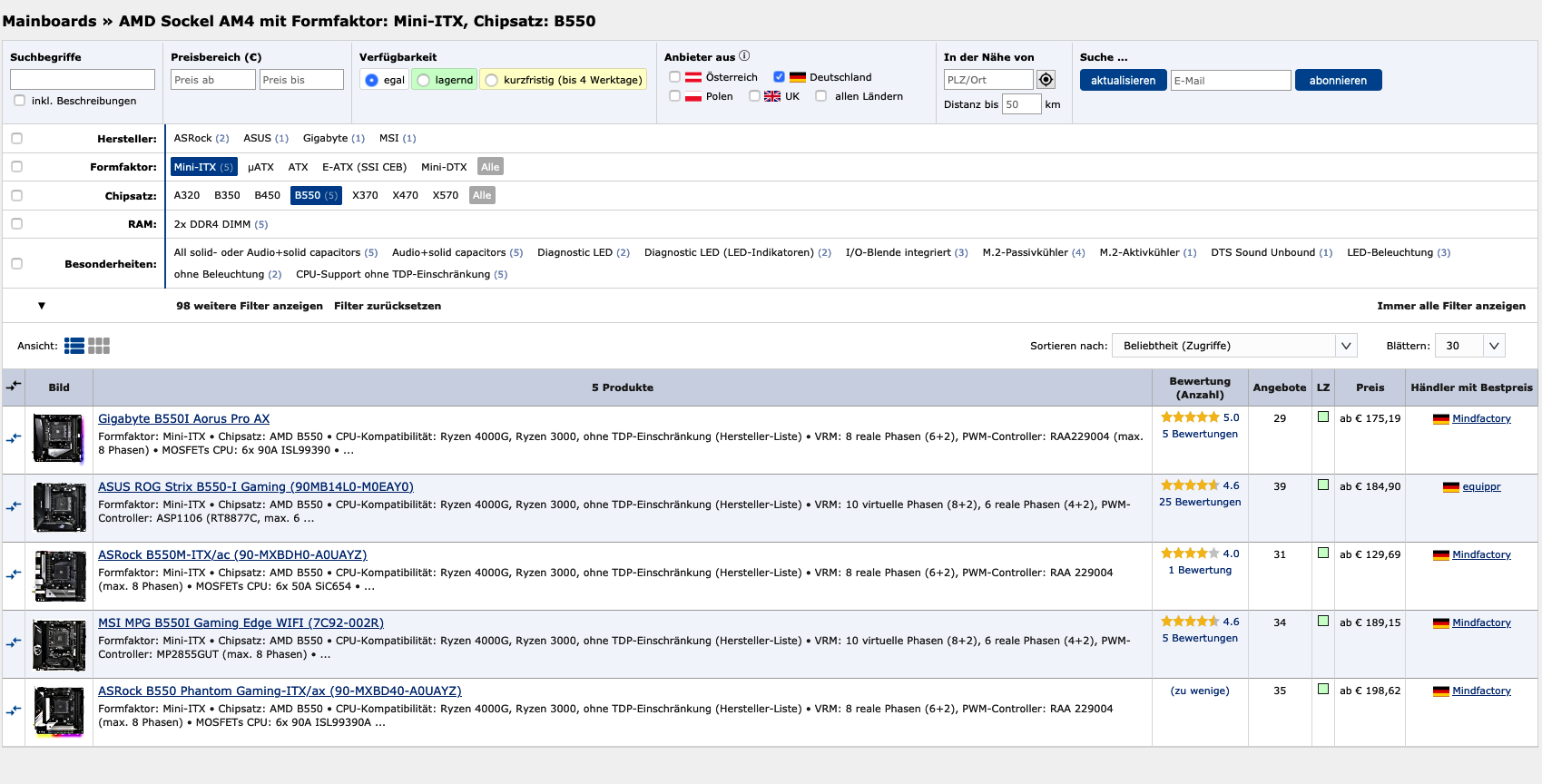Open the Anbieter aus info icon
Screen dimensions: 1542x784
[744, 56]
